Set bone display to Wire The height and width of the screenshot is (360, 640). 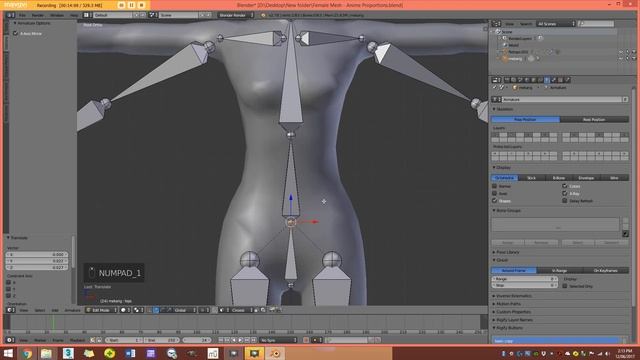[614, 178]
